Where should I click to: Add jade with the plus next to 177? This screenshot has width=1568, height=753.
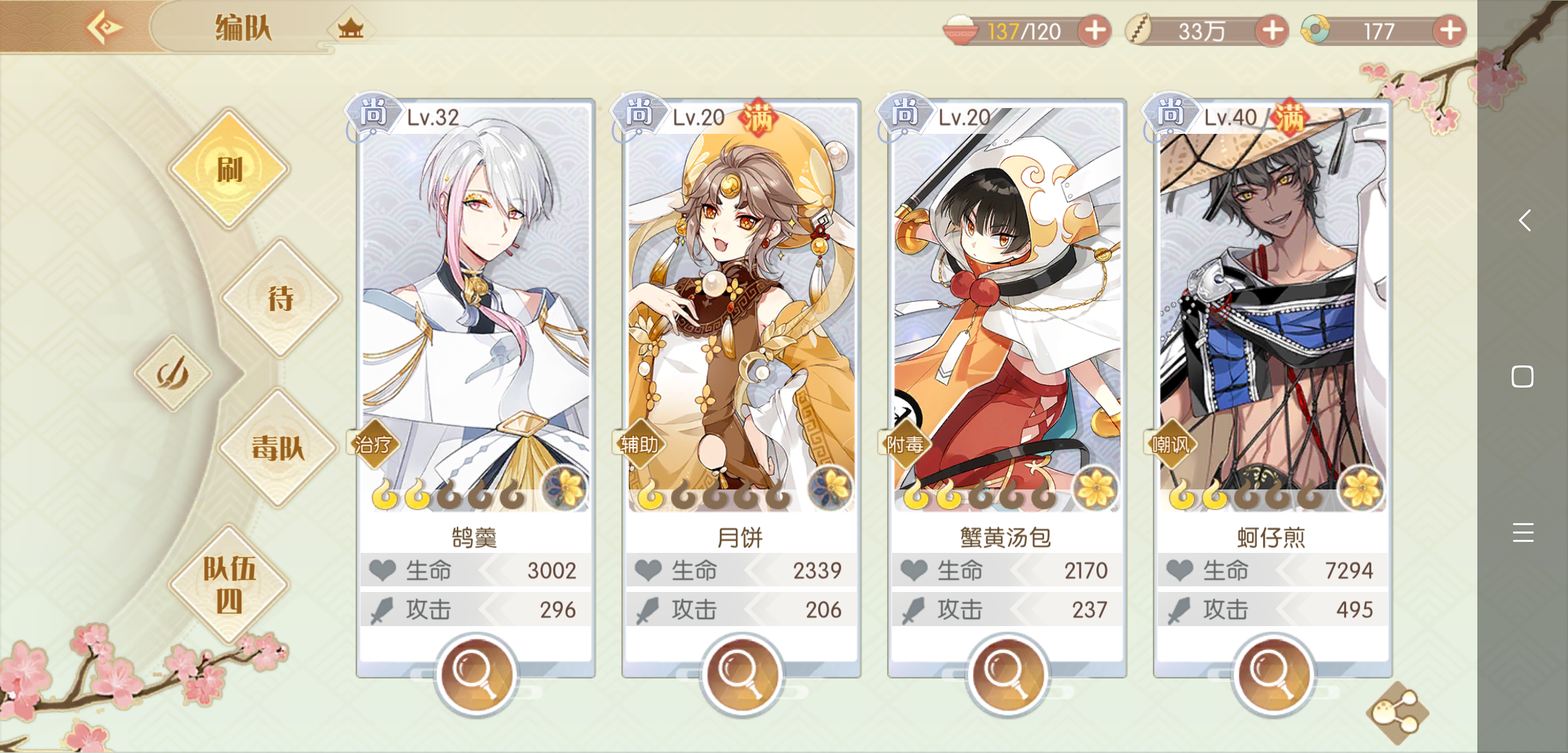coord(1450,31)
